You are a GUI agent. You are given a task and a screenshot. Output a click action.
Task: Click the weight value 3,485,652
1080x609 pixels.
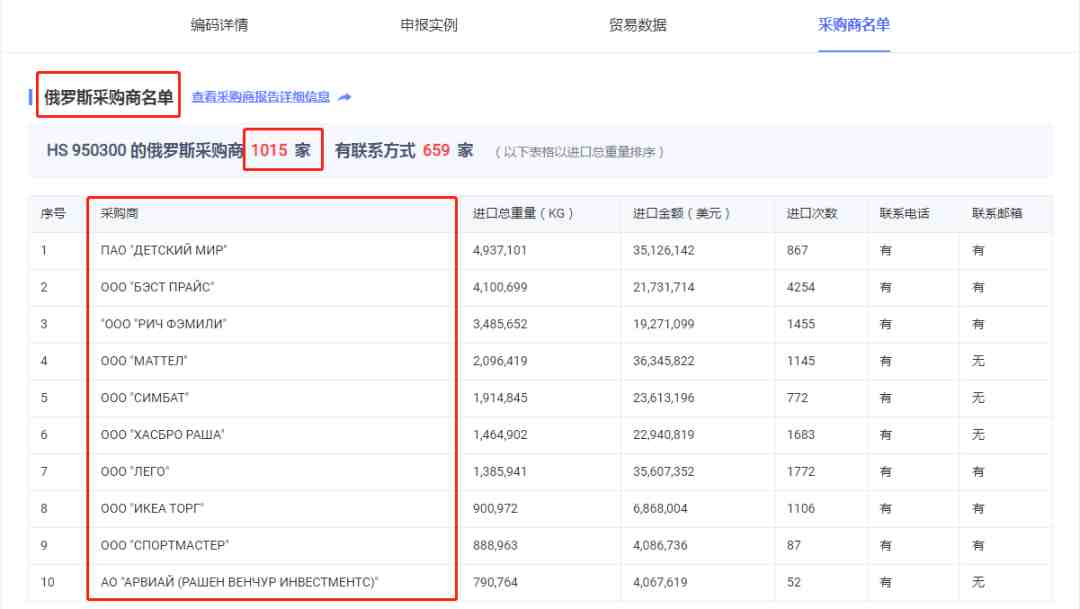[500, 324]
